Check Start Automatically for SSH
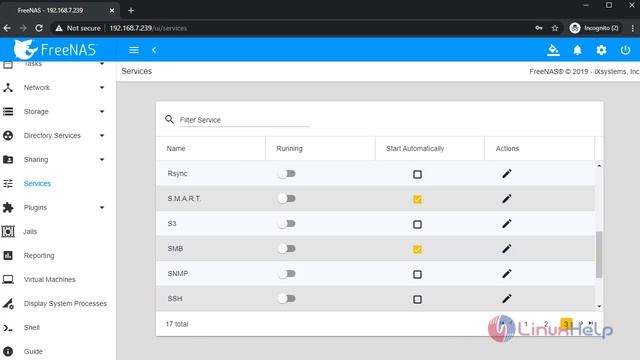 [x=417, y=300]
